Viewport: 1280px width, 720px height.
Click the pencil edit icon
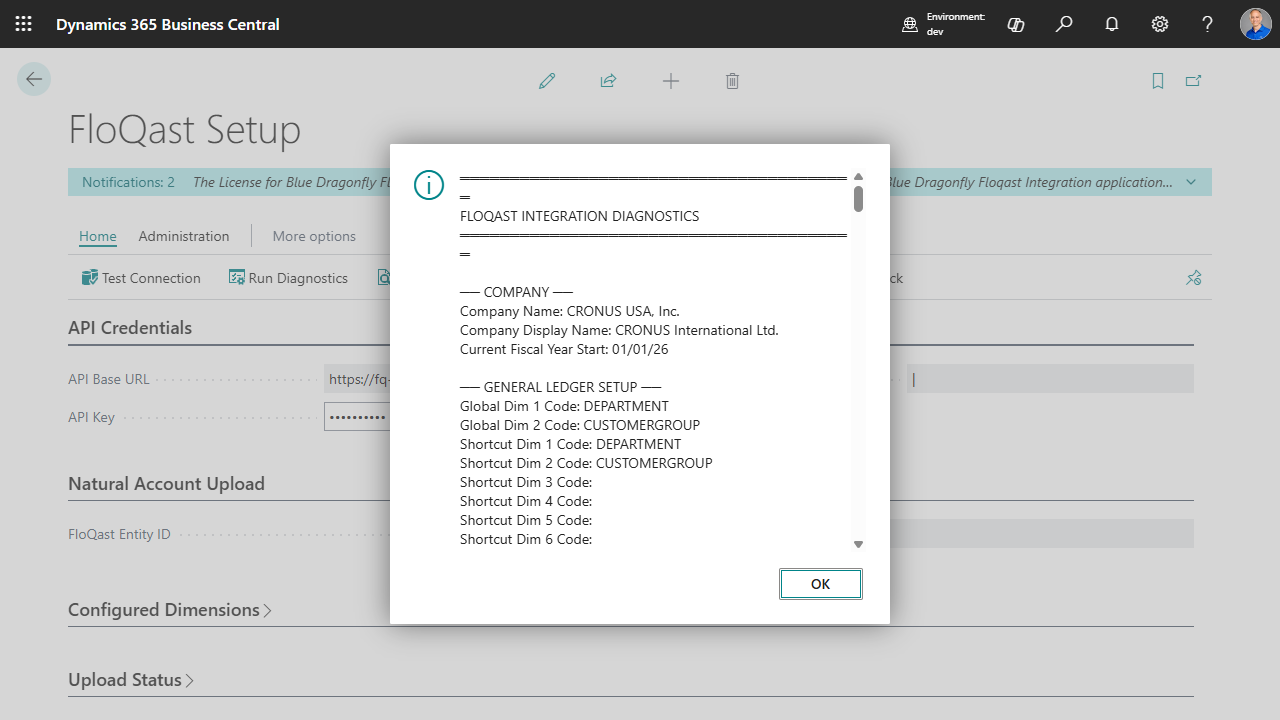547,81
